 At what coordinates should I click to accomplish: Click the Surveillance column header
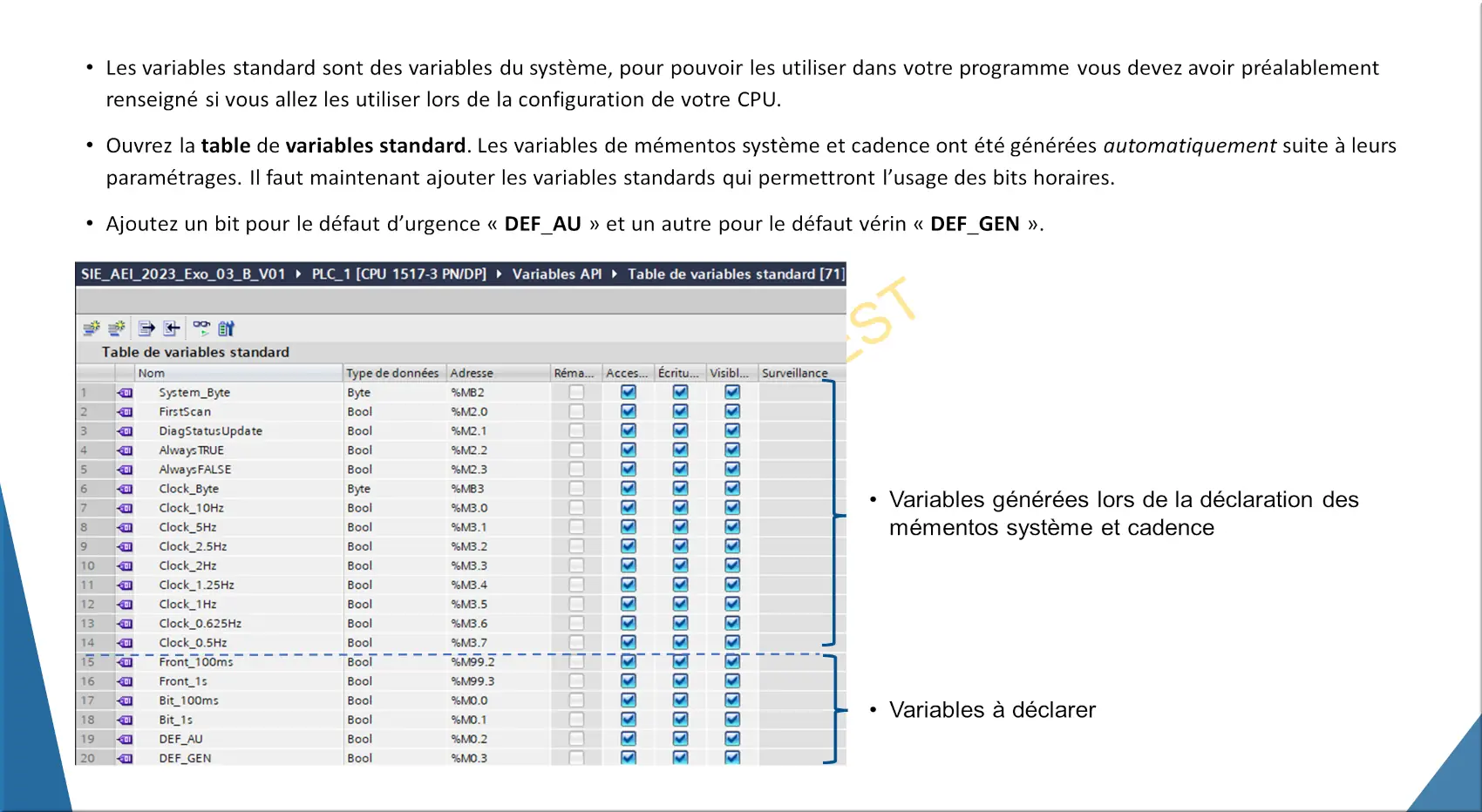(x=802, y=373)
